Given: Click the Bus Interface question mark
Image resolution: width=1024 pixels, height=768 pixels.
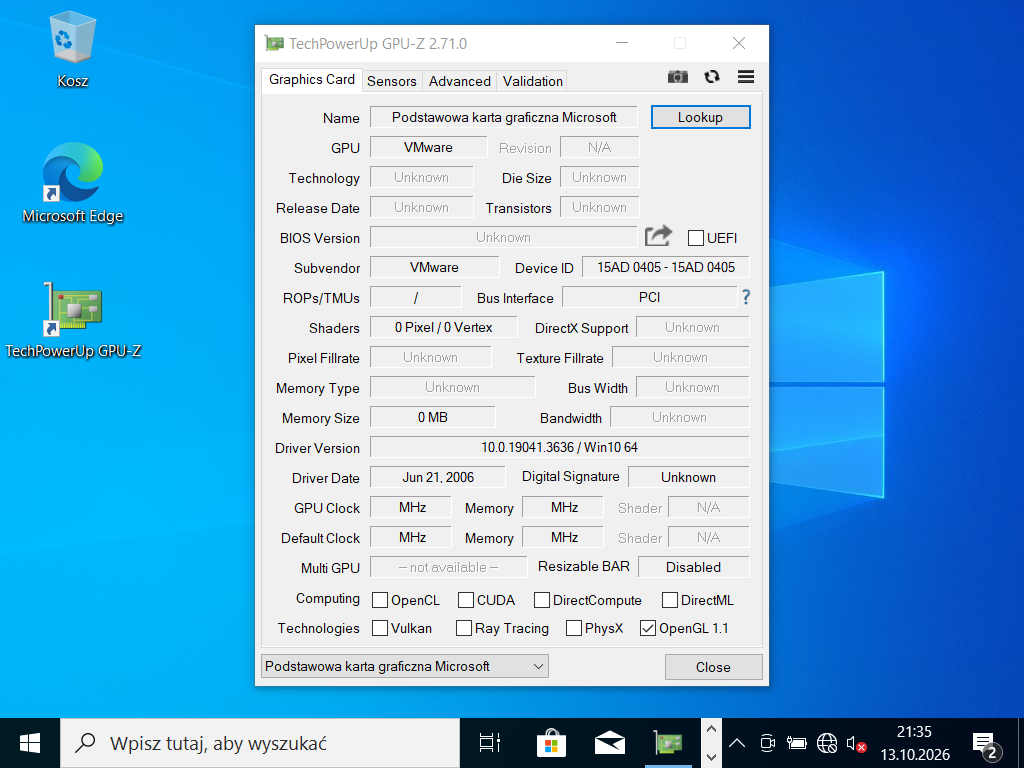Looking at the screenshot, I should pyautogui.click(x=746, y=297).
